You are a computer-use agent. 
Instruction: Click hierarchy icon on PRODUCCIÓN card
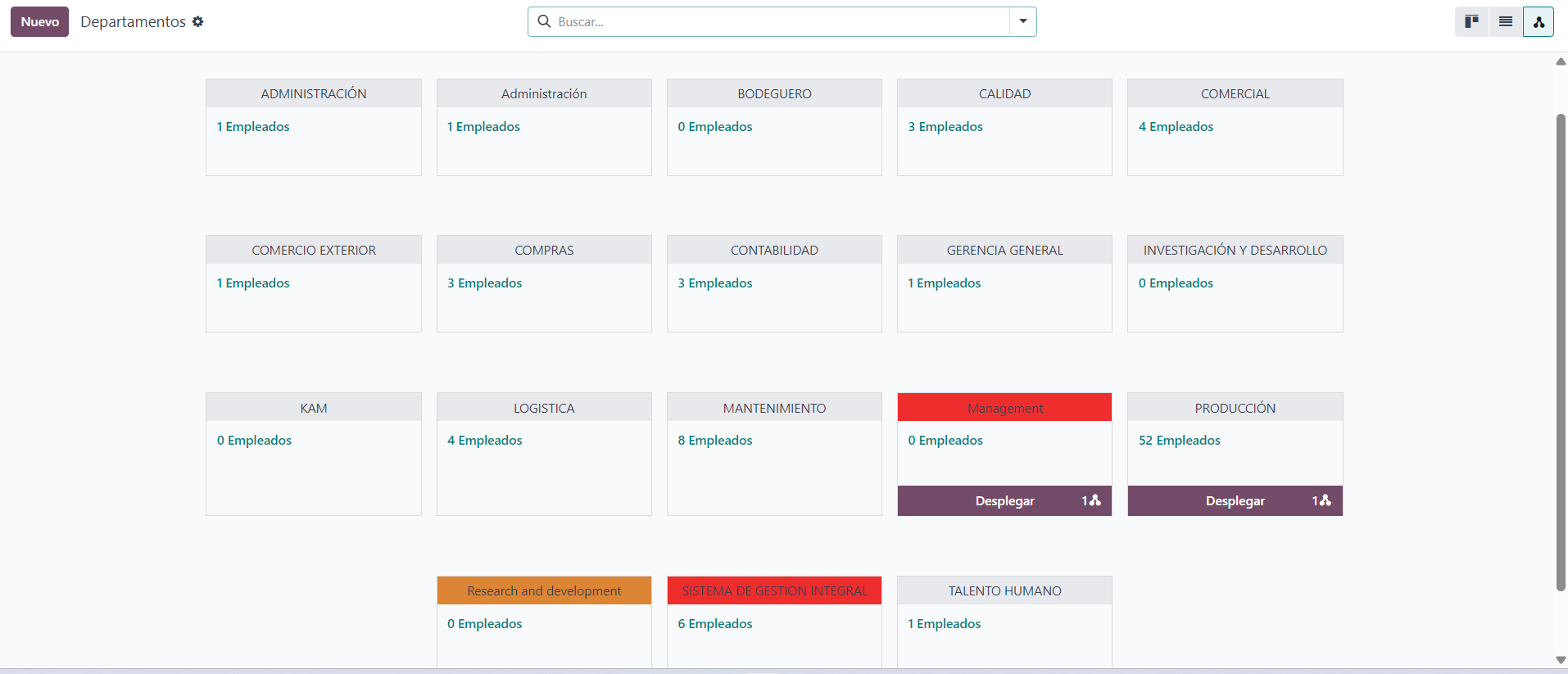tap(1325, 500)
